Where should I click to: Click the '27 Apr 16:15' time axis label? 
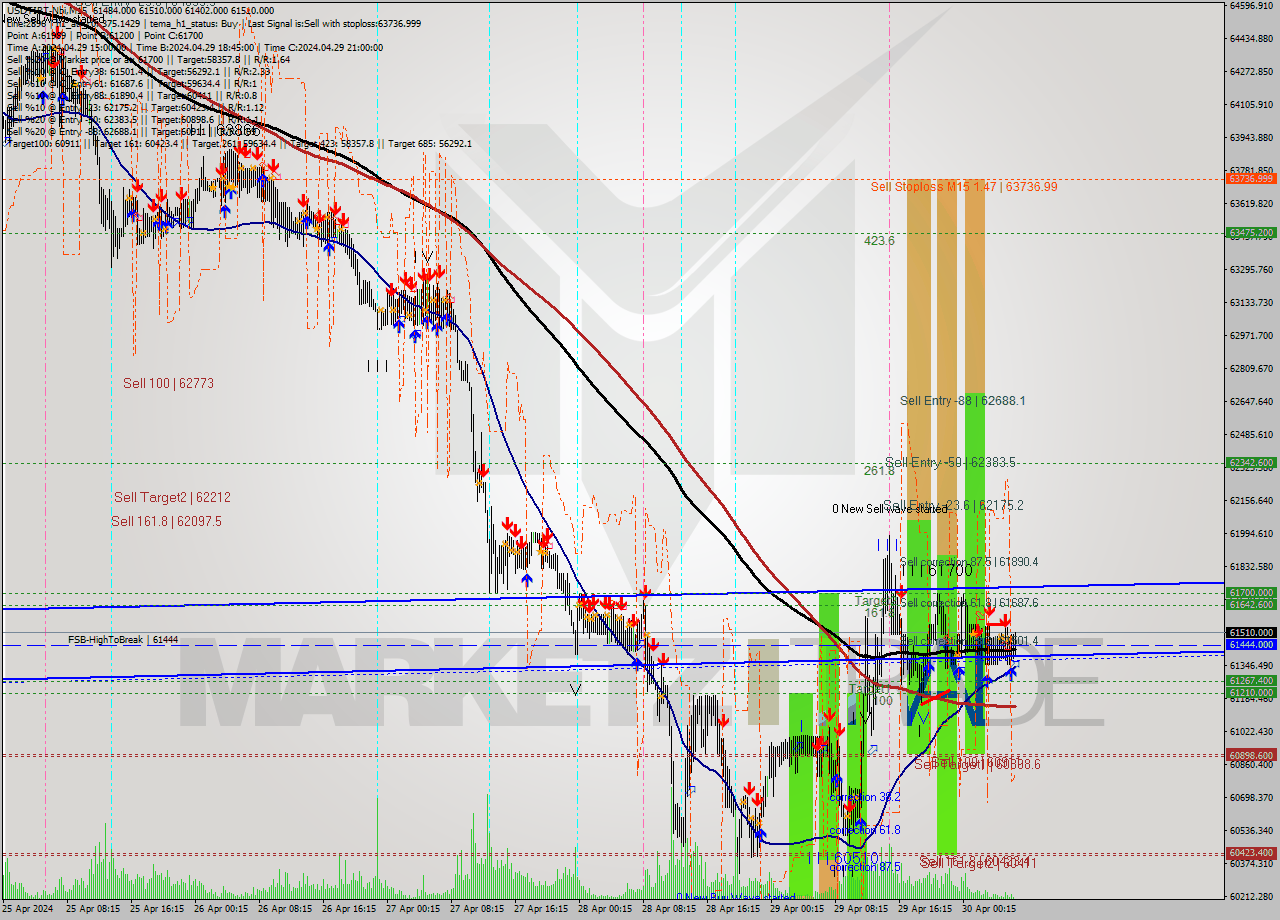pos(540,909)
